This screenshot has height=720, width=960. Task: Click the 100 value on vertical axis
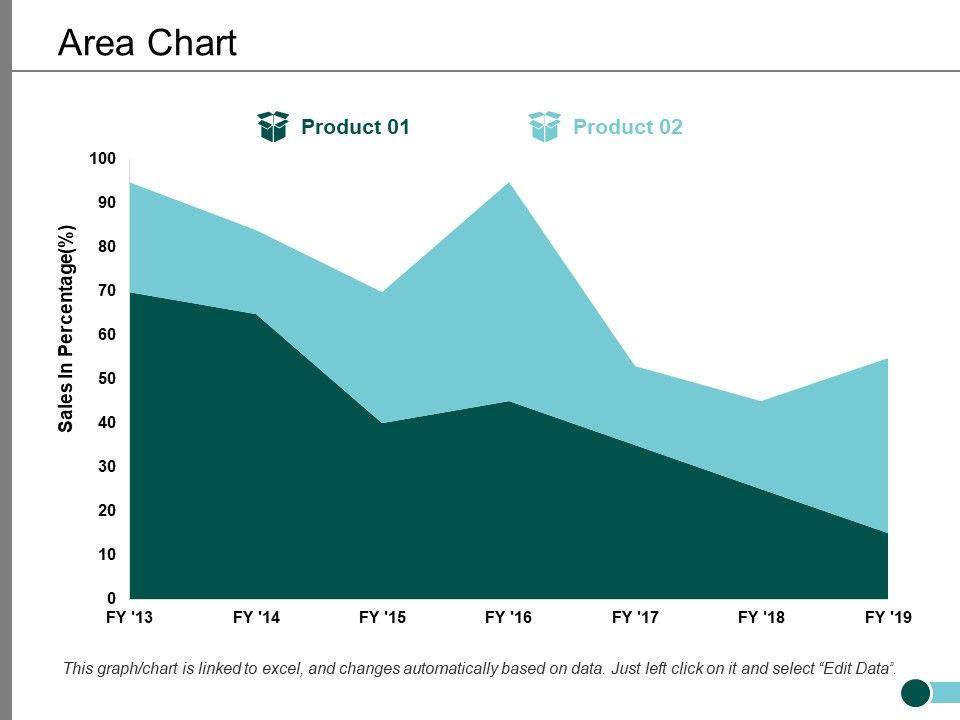[103, 159]
